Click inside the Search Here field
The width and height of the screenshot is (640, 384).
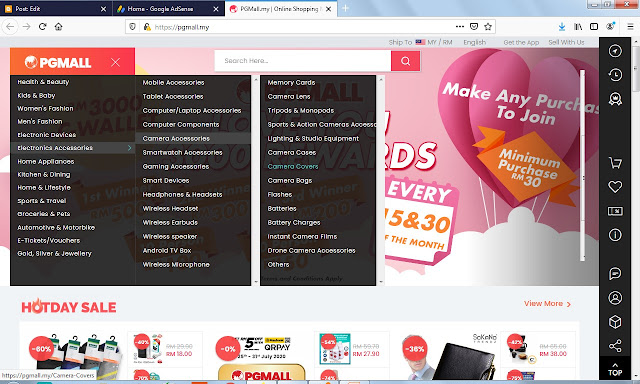tap(302, 61)
